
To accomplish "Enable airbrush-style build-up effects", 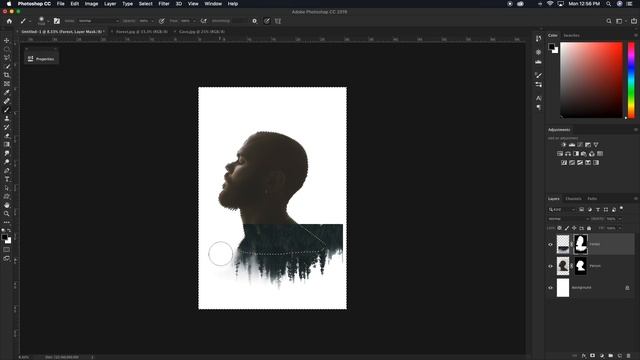I will [x=203, y=21].
